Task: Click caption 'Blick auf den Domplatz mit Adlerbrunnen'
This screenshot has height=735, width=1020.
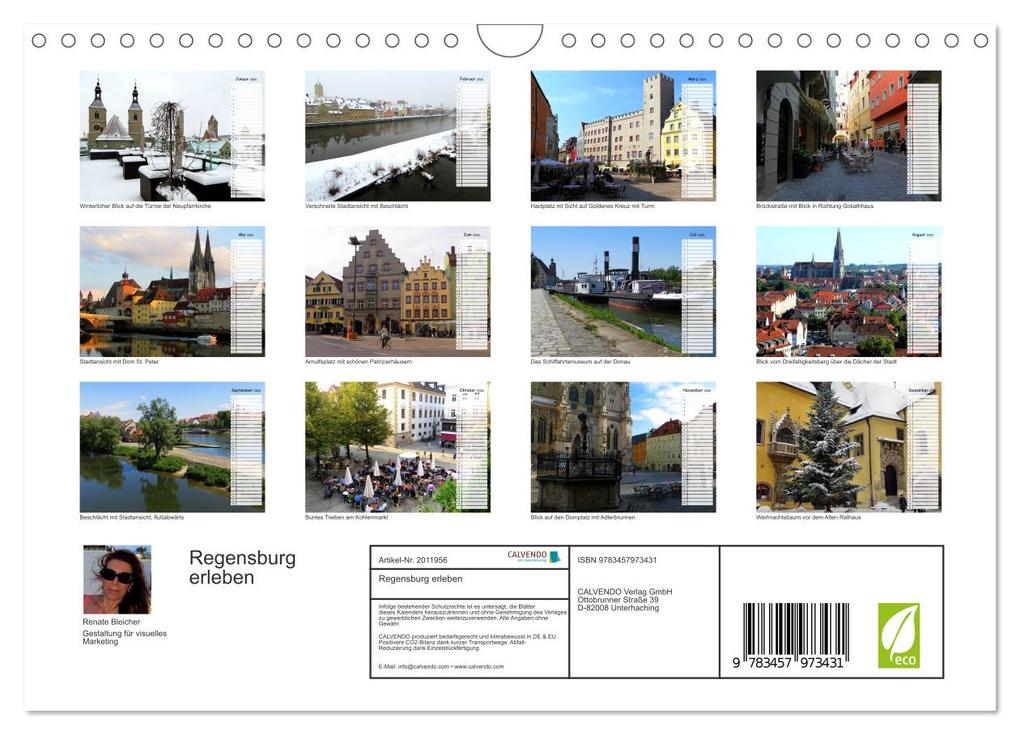Action: [583, 518]
